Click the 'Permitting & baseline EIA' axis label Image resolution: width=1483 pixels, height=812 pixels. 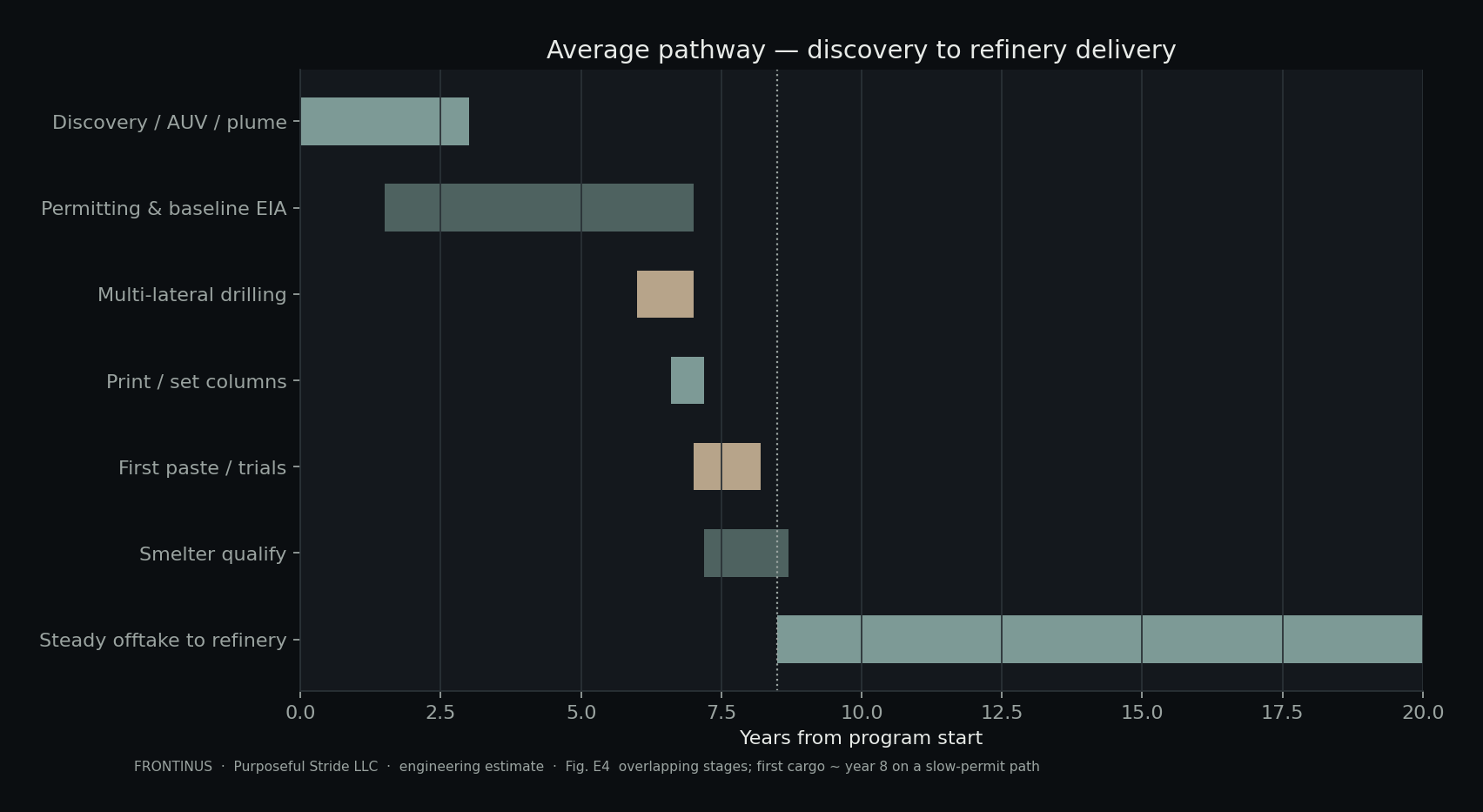tap(164, 209)
